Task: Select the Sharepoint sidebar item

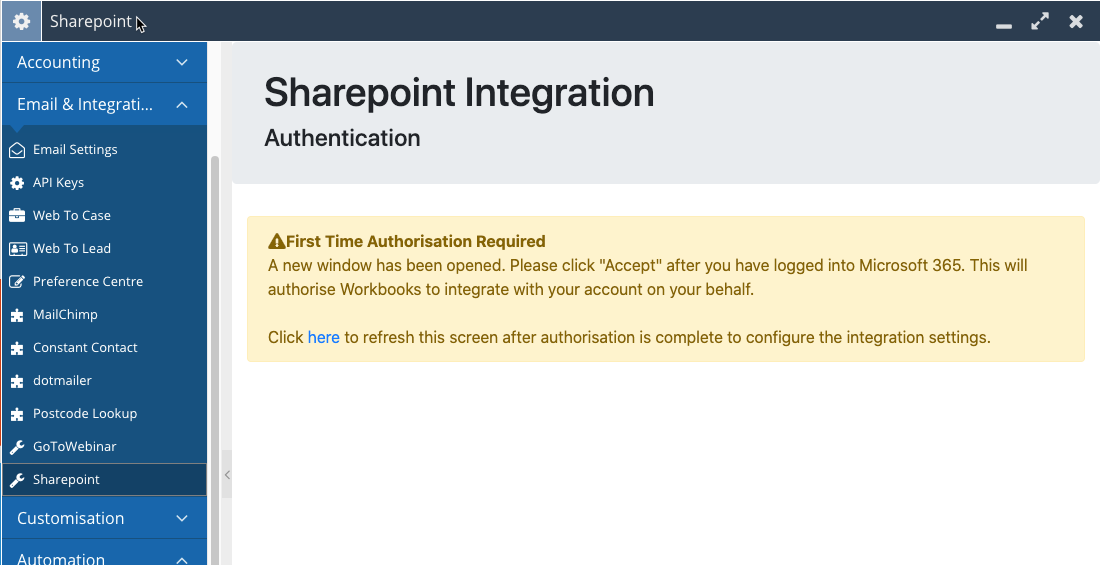Action: 104,479
